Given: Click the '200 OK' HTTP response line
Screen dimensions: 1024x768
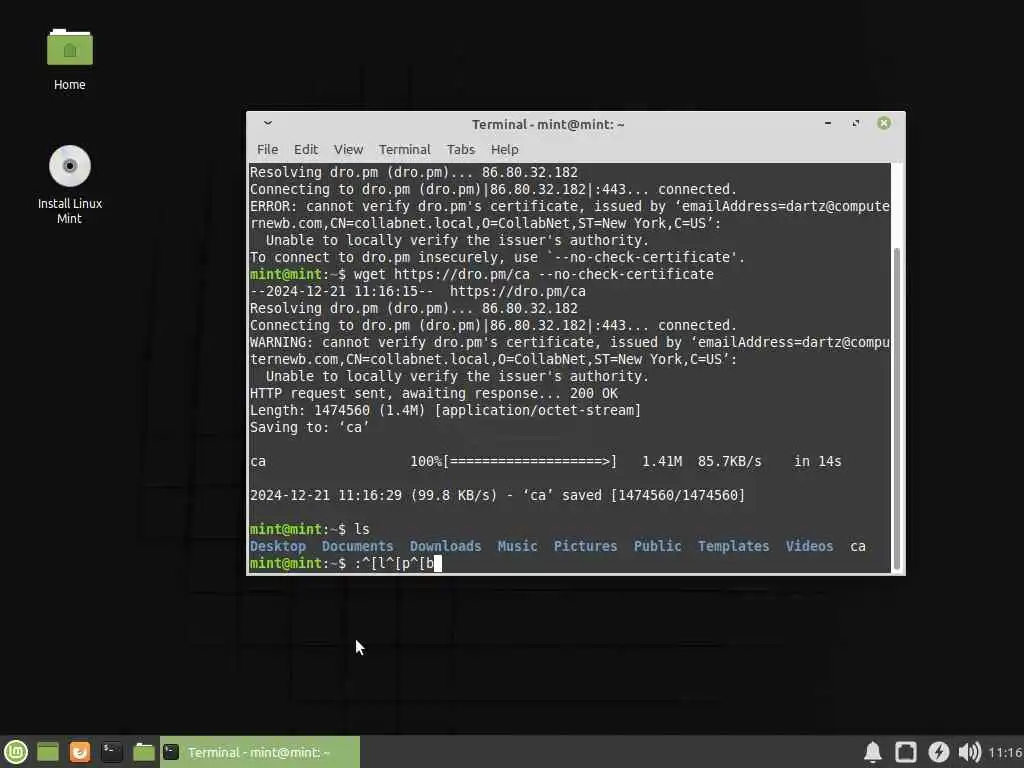Looking at the screenshot, I should pyautogui.click(x=434, y=393).
